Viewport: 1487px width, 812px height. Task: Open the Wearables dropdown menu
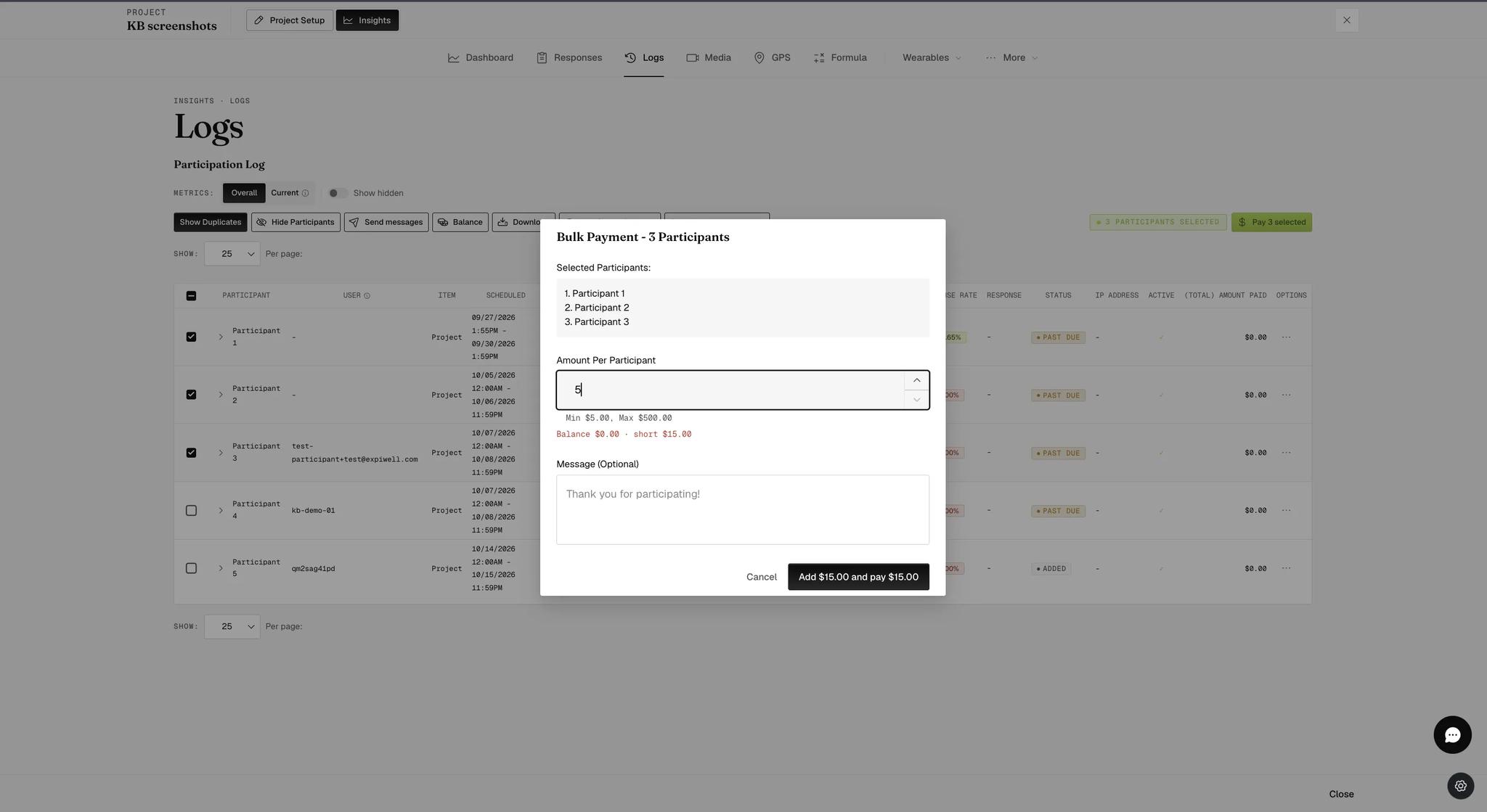(x=932, y=58)
